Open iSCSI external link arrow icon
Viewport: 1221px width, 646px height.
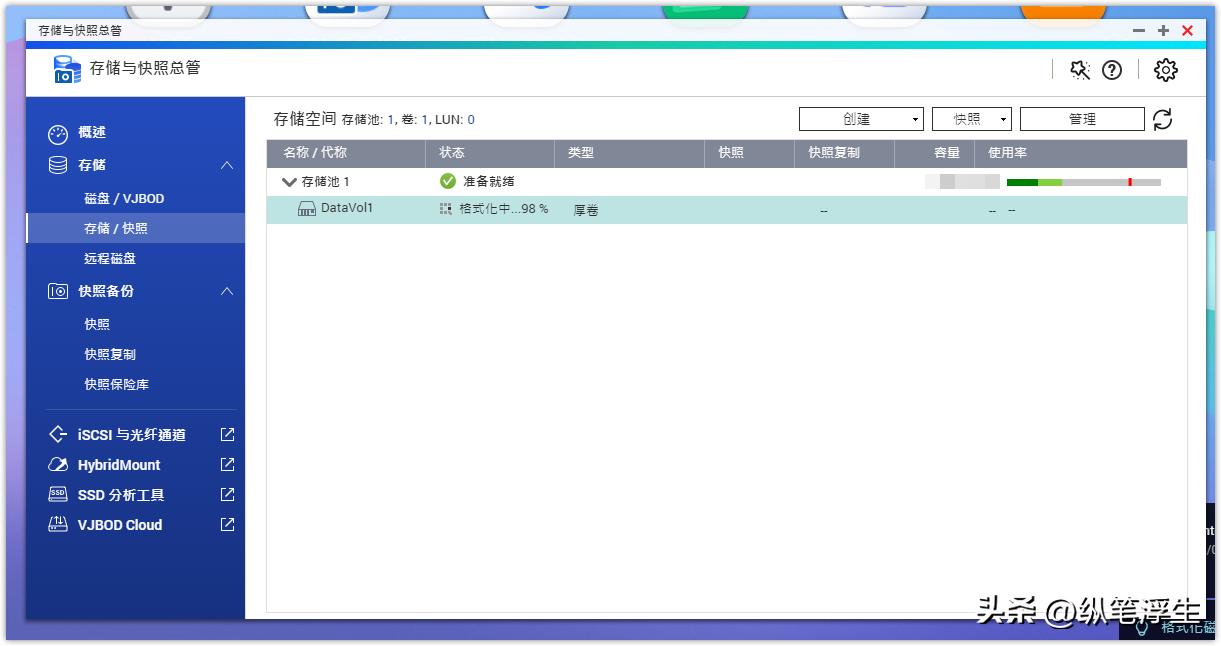pyautogui.click(x=227, y=435)
